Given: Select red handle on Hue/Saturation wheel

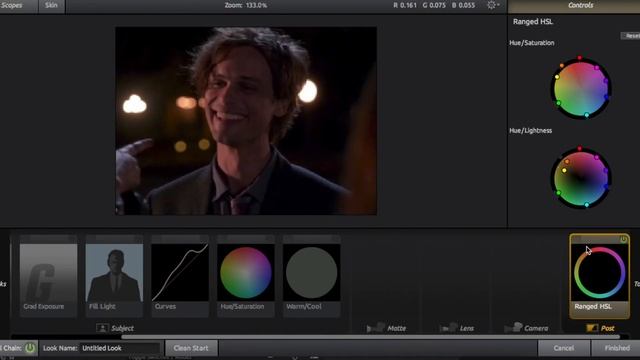Looking at the screenshot, I should click(580, 58).
